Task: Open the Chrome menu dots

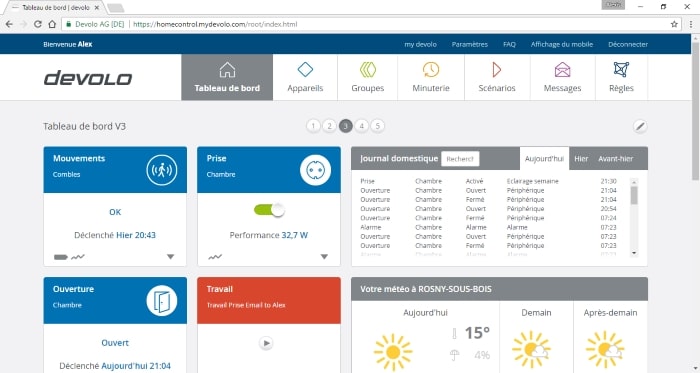Action: pyautogui.click(x=691, y=24)
